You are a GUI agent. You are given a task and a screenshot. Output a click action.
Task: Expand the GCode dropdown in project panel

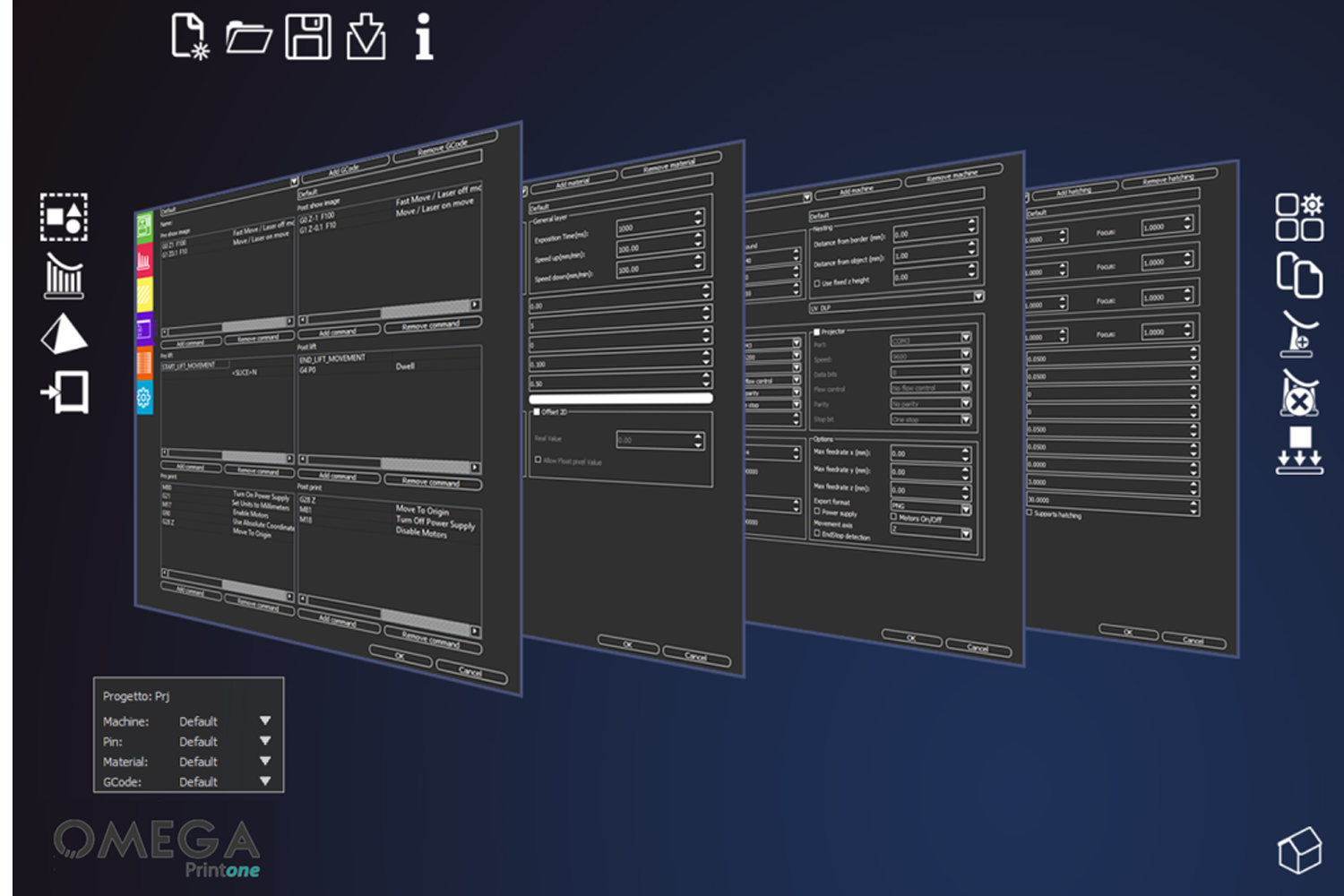click(x=265, y=781)
